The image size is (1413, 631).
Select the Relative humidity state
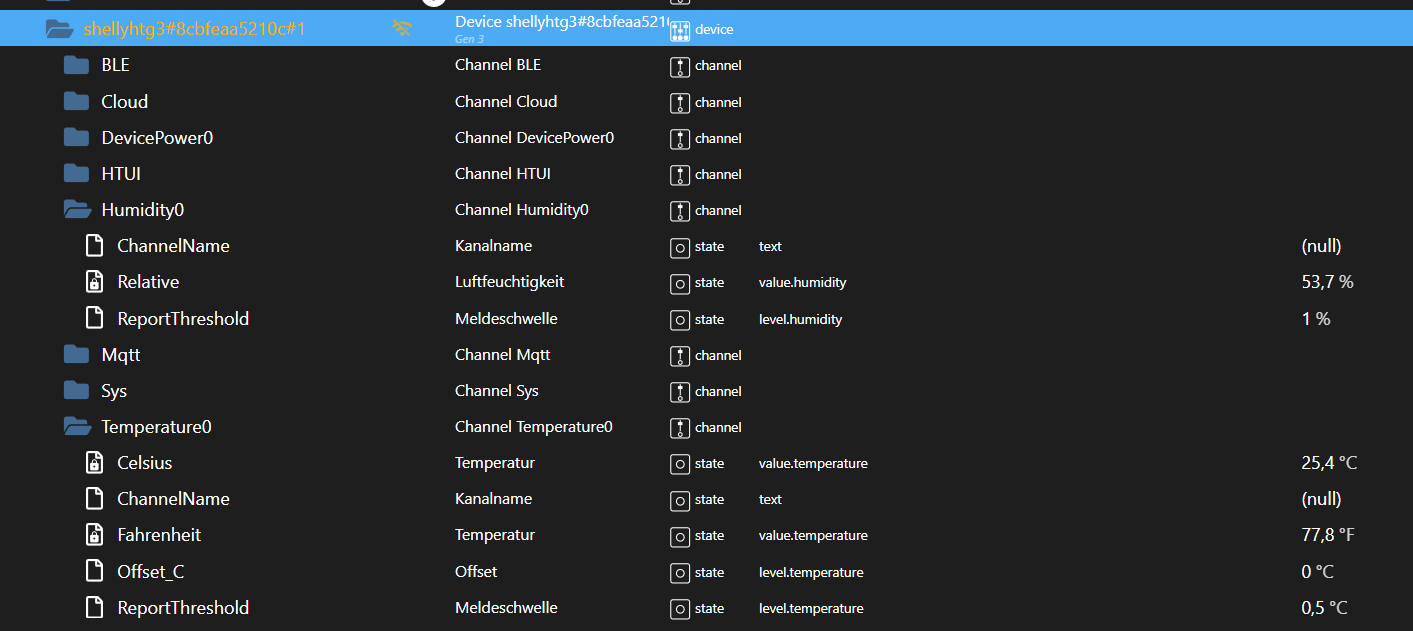tap(148, 282)
